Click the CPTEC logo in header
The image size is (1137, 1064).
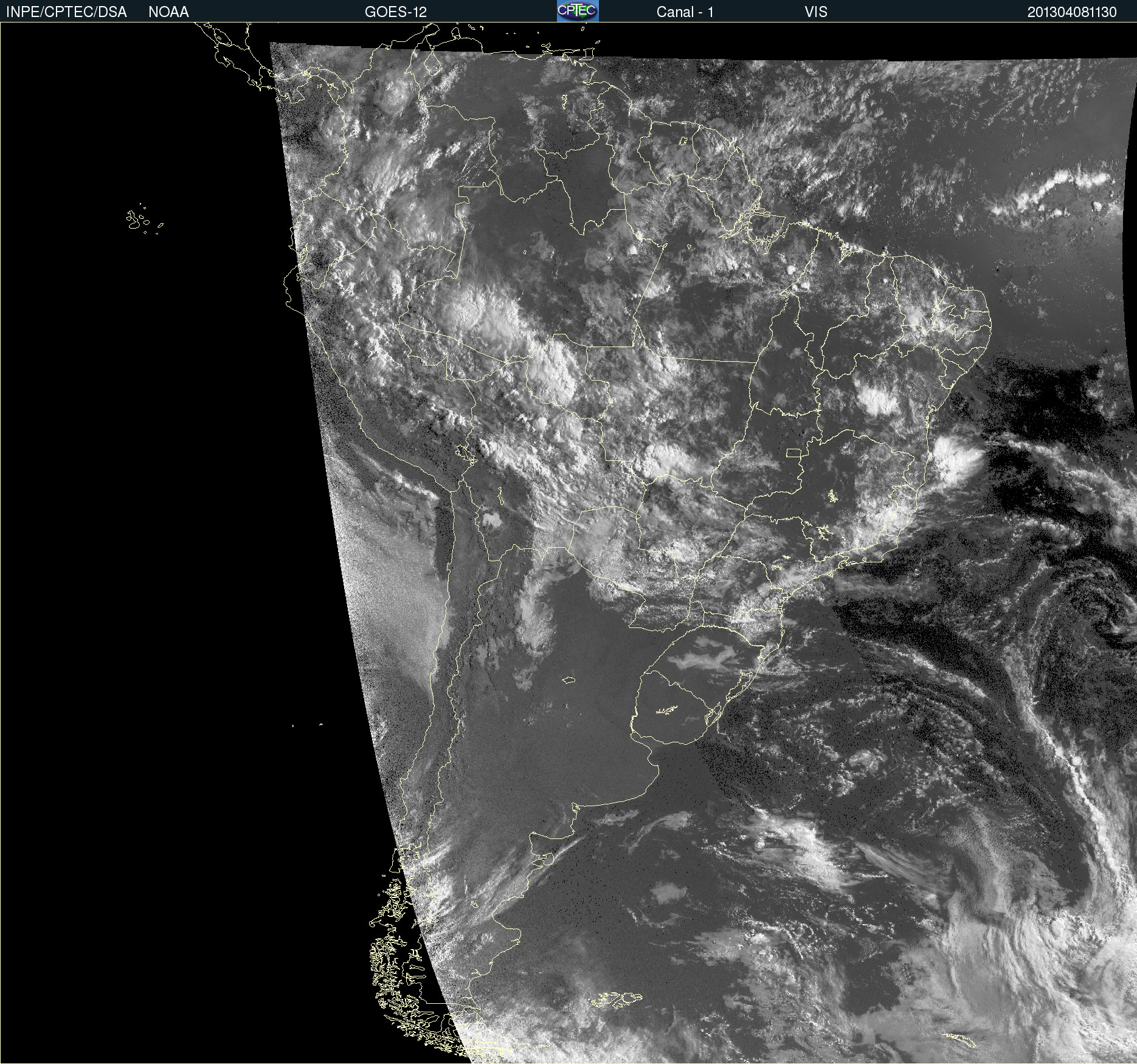[x=578, y=11]
